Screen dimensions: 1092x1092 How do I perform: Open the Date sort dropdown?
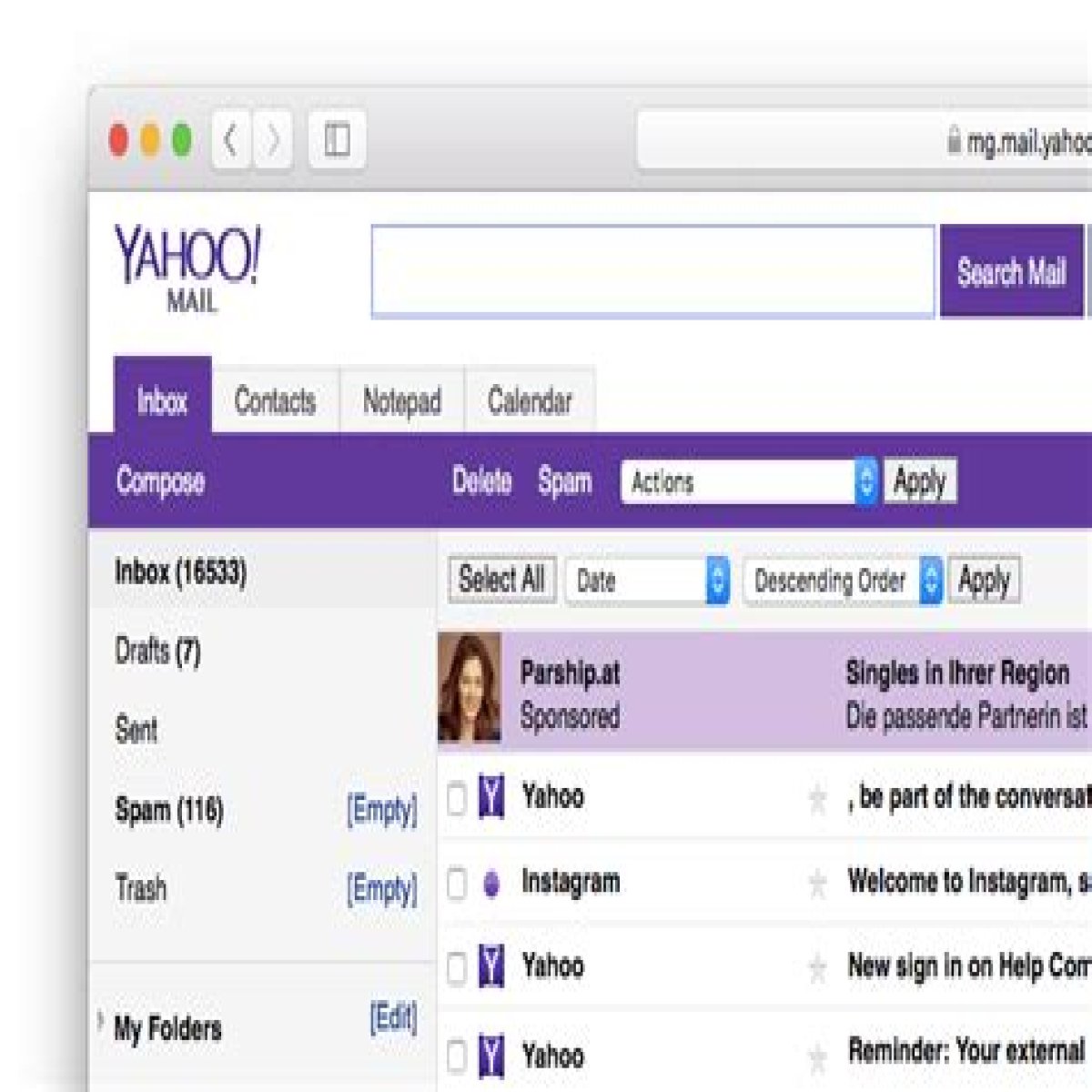648,581
